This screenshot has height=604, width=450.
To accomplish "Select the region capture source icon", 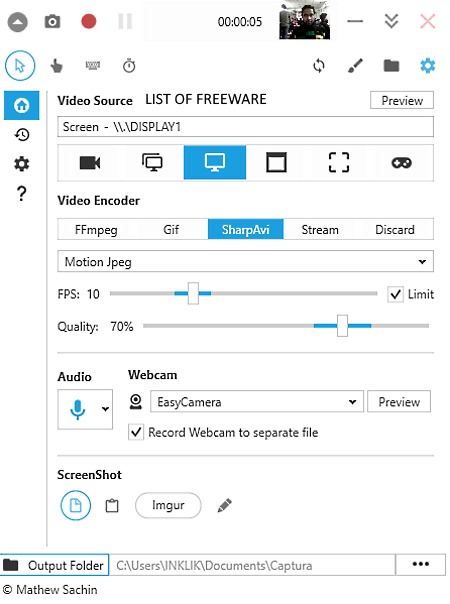I will [339, 163].
